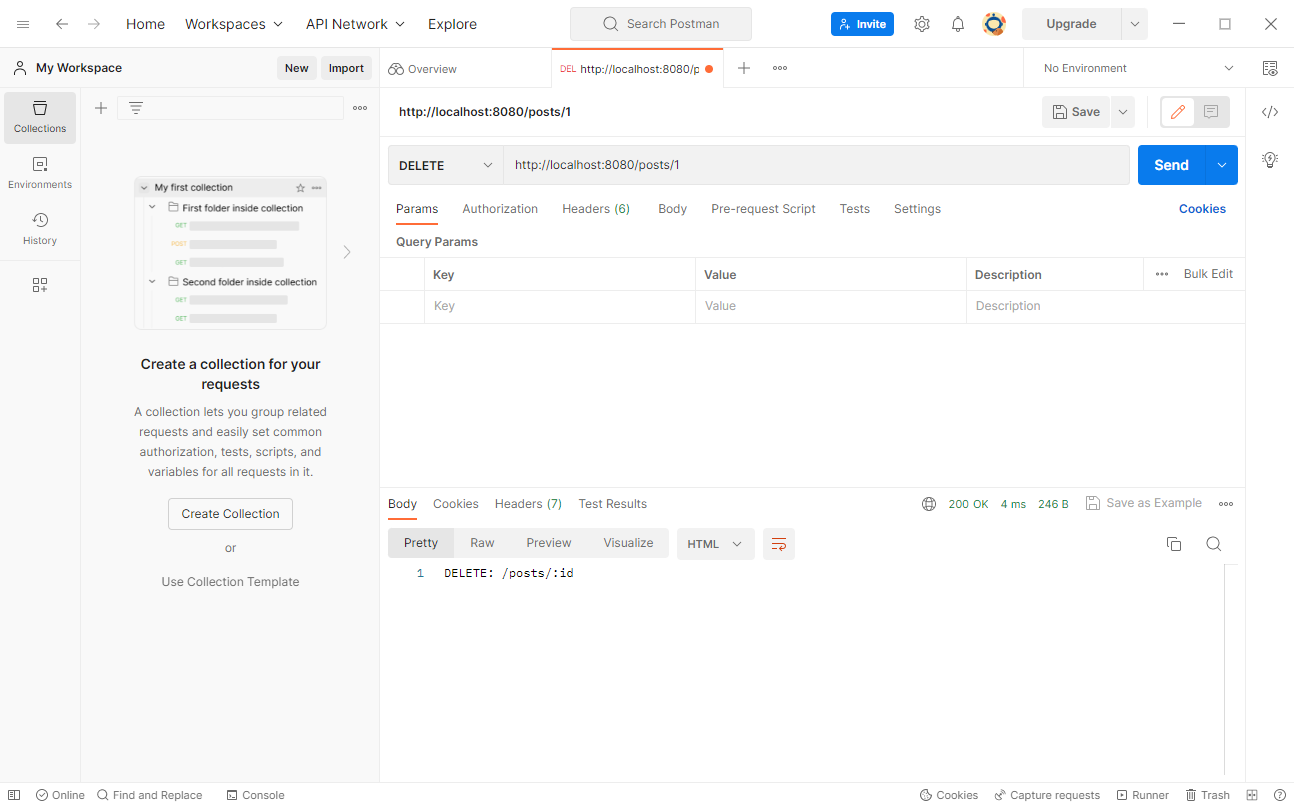
Task: Open Collections in the sidebar
Action: 40,117
